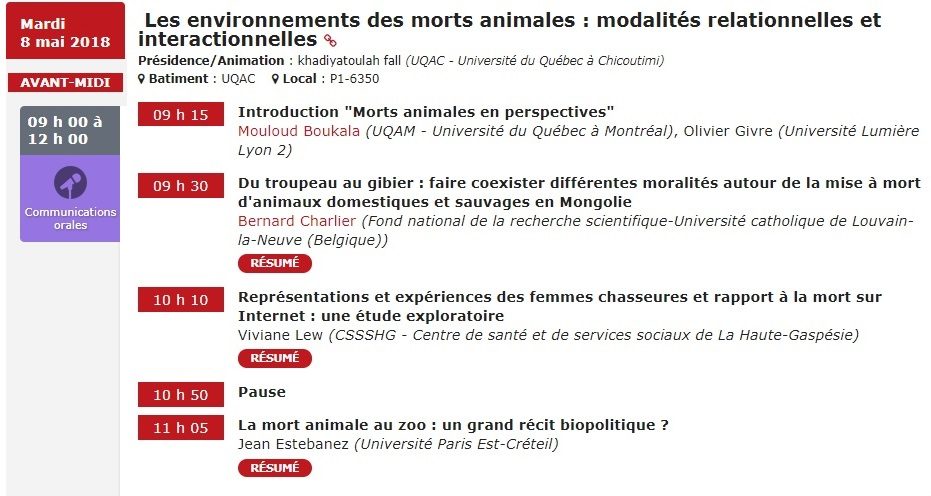This screenshot has width=931, height=496.
Task: Click the 10 h 50 Pause time badge
Action: point(180,394)
